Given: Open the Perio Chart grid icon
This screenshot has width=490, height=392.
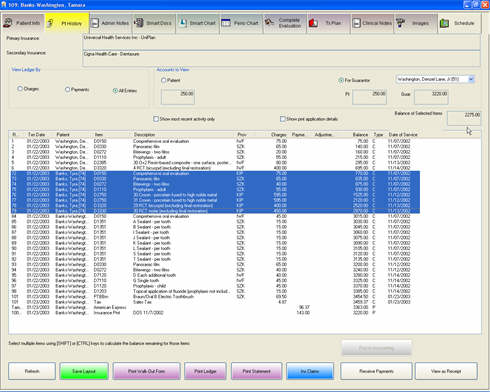Looking at the screenshot, I should [x=226, y=23].
